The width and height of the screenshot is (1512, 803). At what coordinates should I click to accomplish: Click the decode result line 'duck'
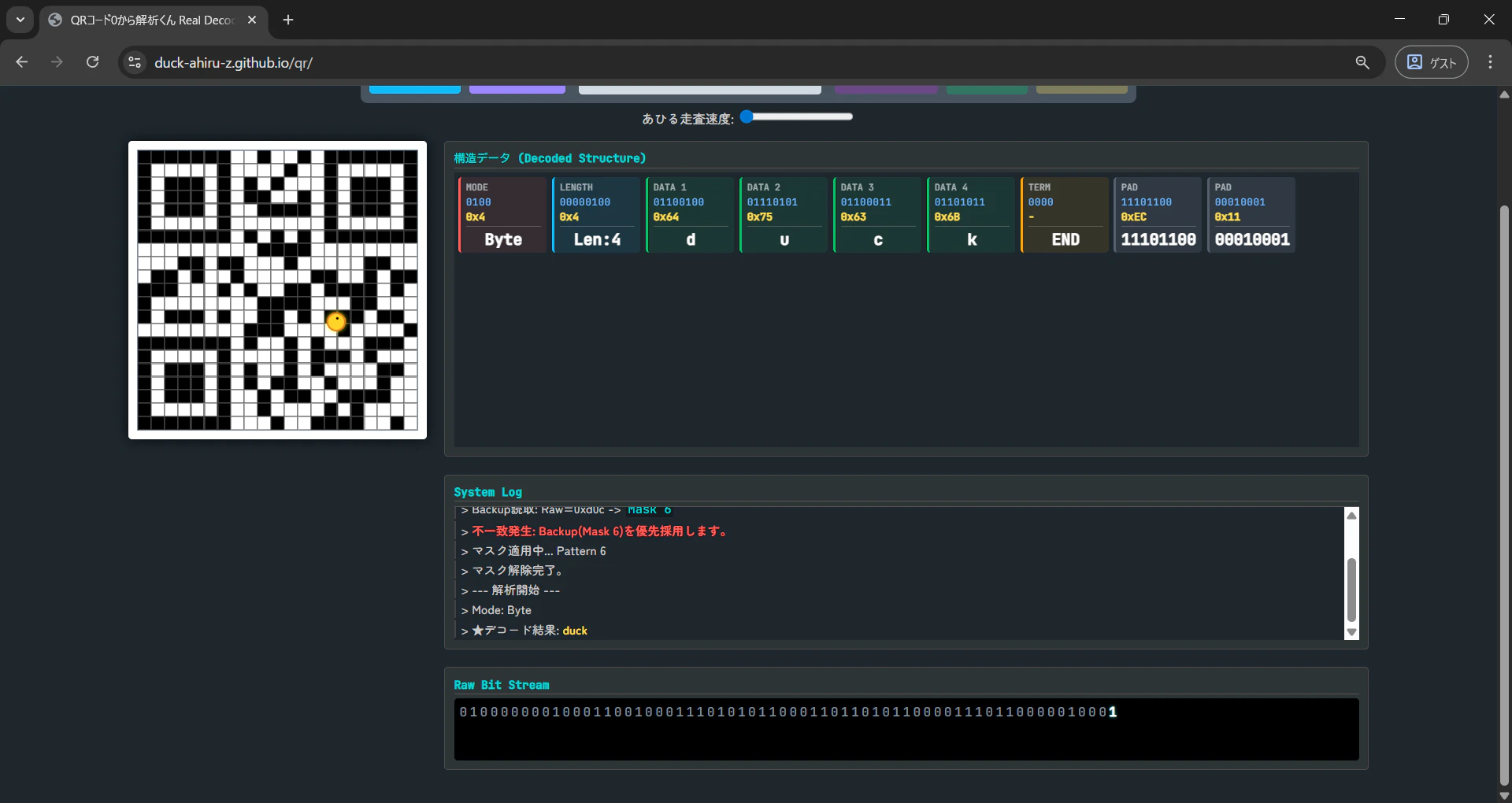pos(524,631)
